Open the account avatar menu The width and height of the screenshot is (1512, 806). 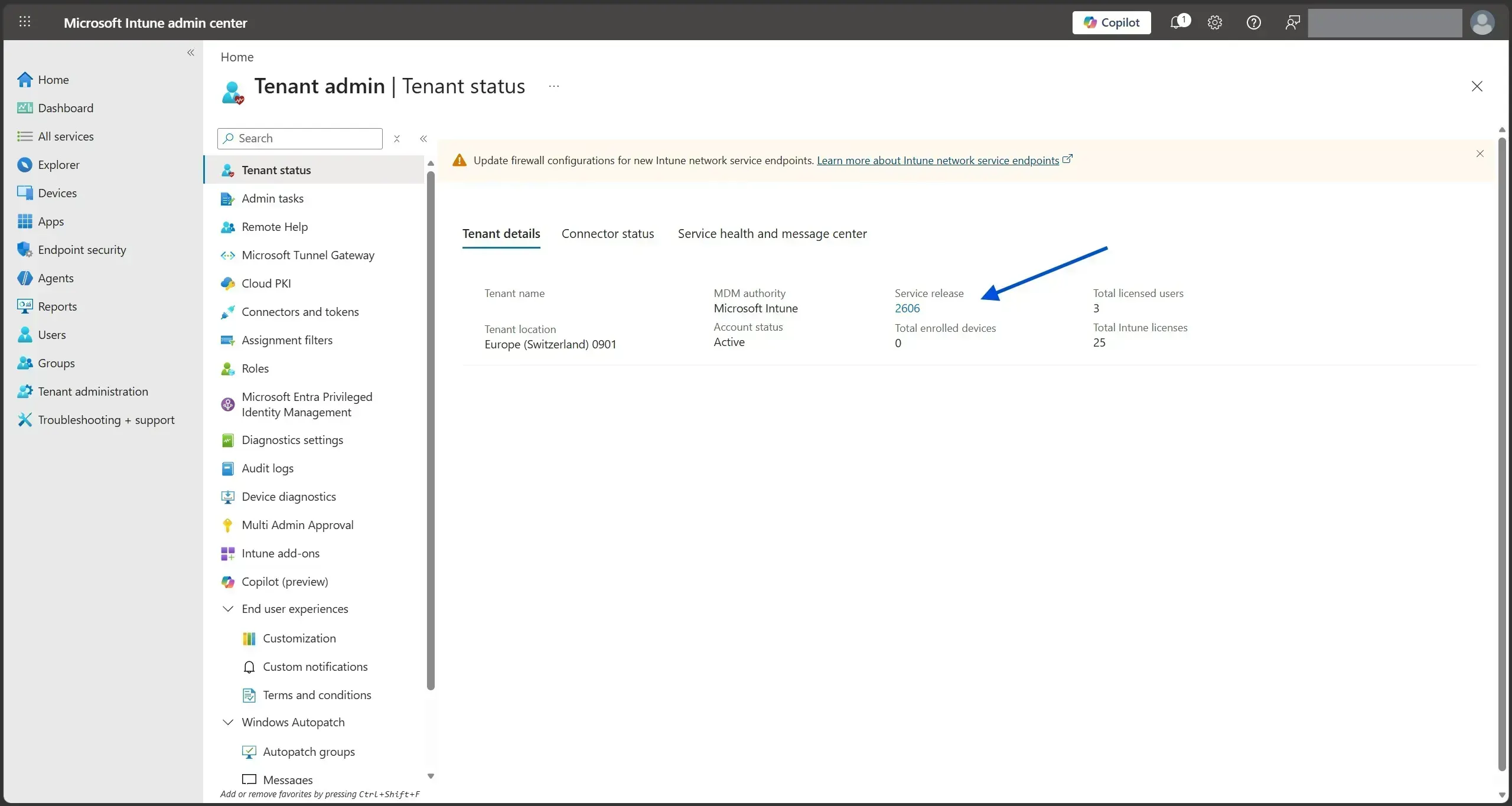click(x=1482, y=23)
